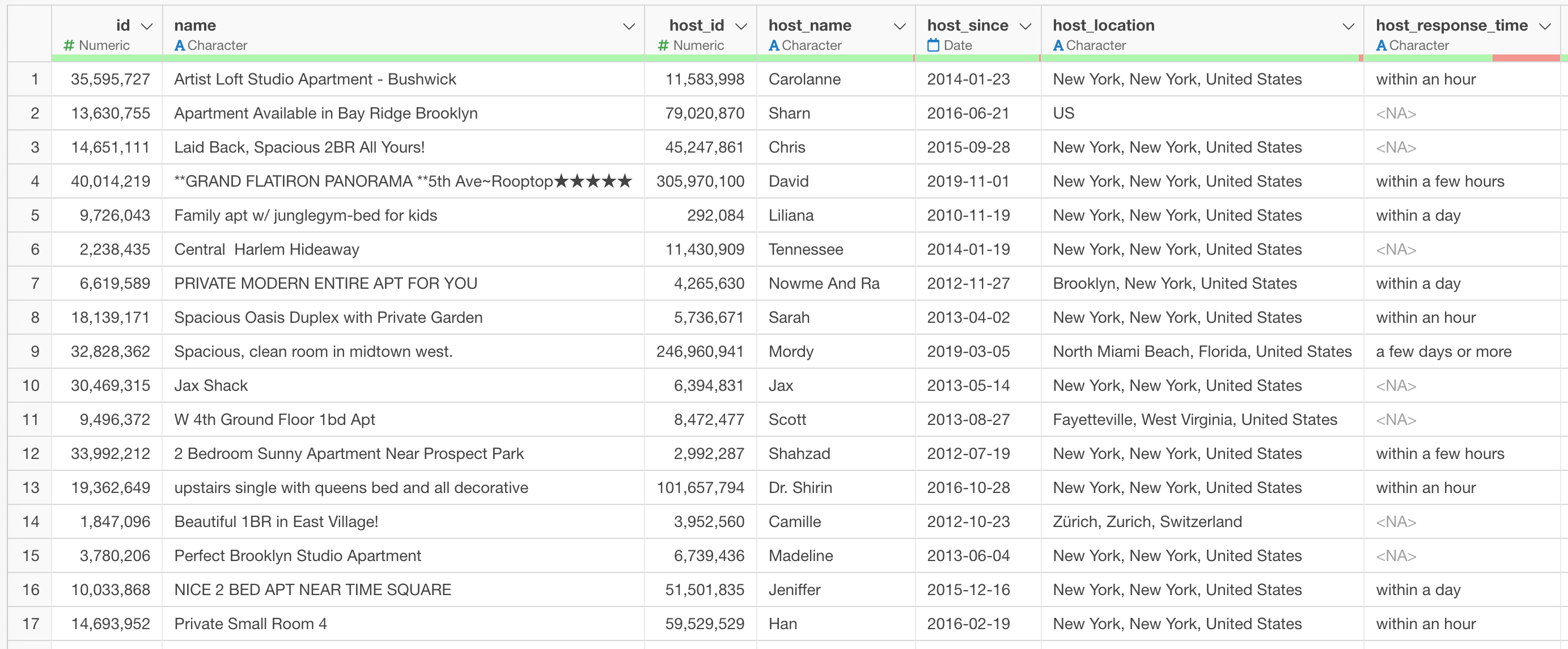Image resolution: width=1568 pixels, height=649 pixels.
Task: Click the GRAND FLATIRON PANORAMA name cell
Action: click(x=403, y=182)
